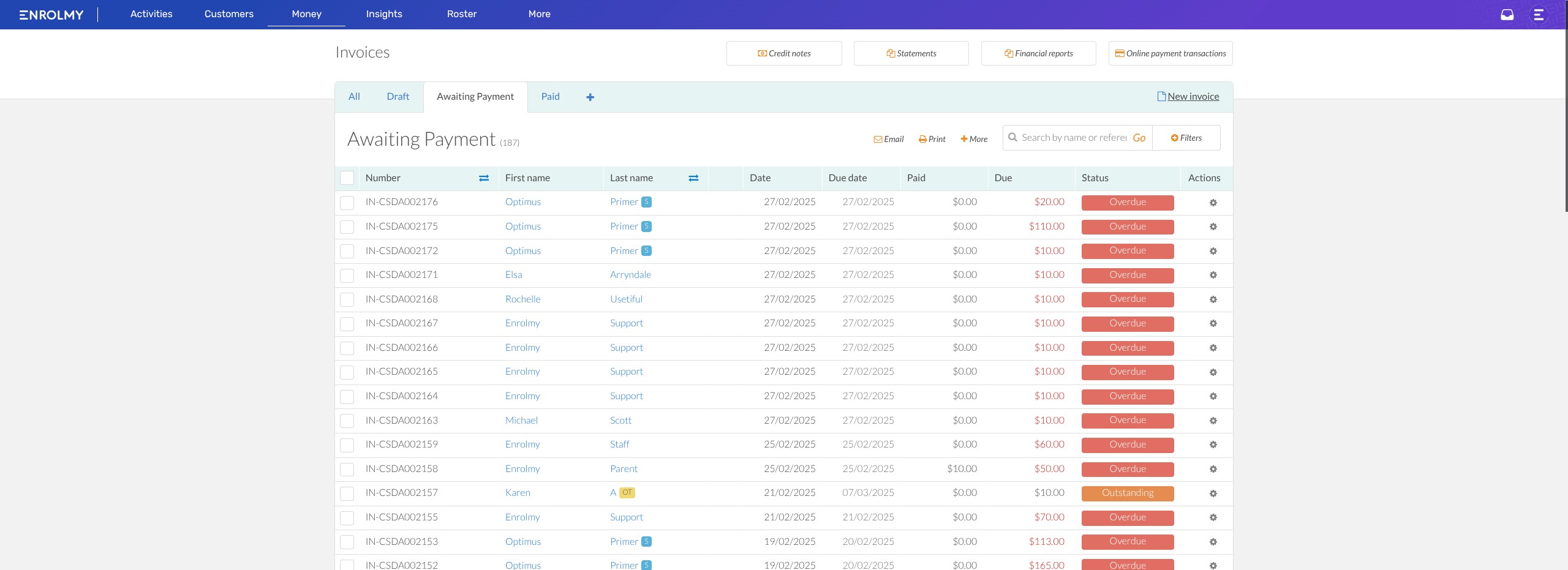Viewport: 1568px width, 570px height.
Task: Tick checkbox for invoice IN-CSDA002175
Action: 347,227
